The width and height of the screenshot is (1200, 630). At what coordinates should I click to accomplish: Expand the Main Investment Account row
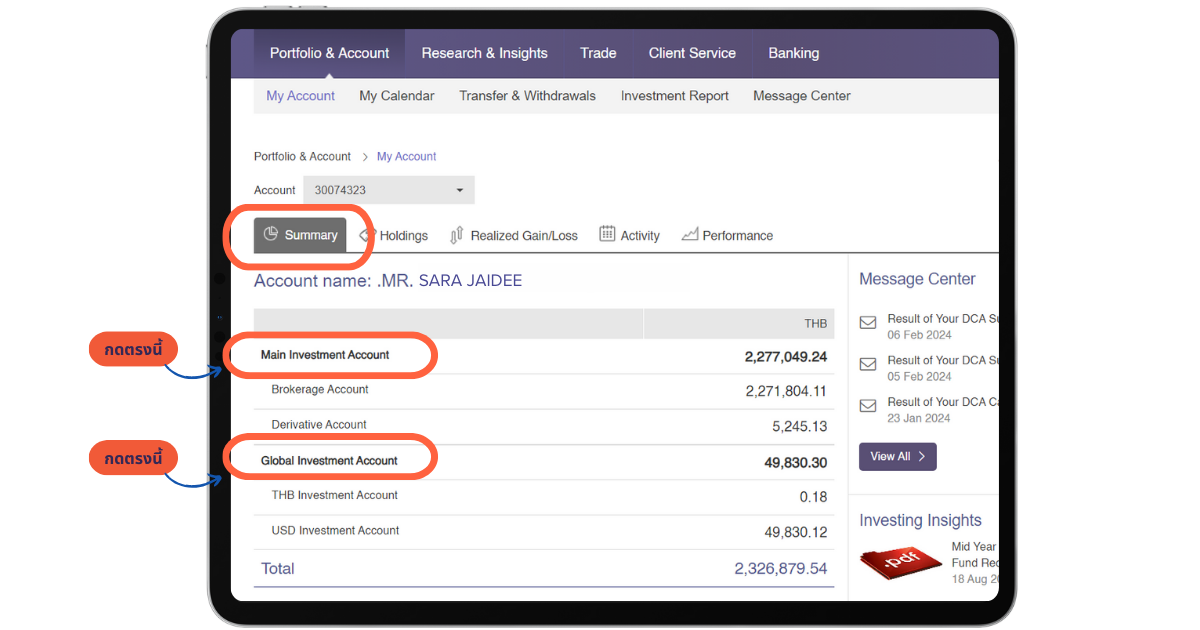(x=325, y=355)
